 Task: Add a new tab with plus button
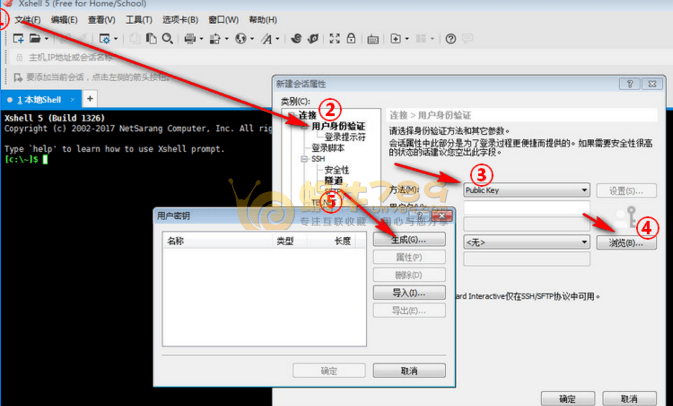[89, 99]
